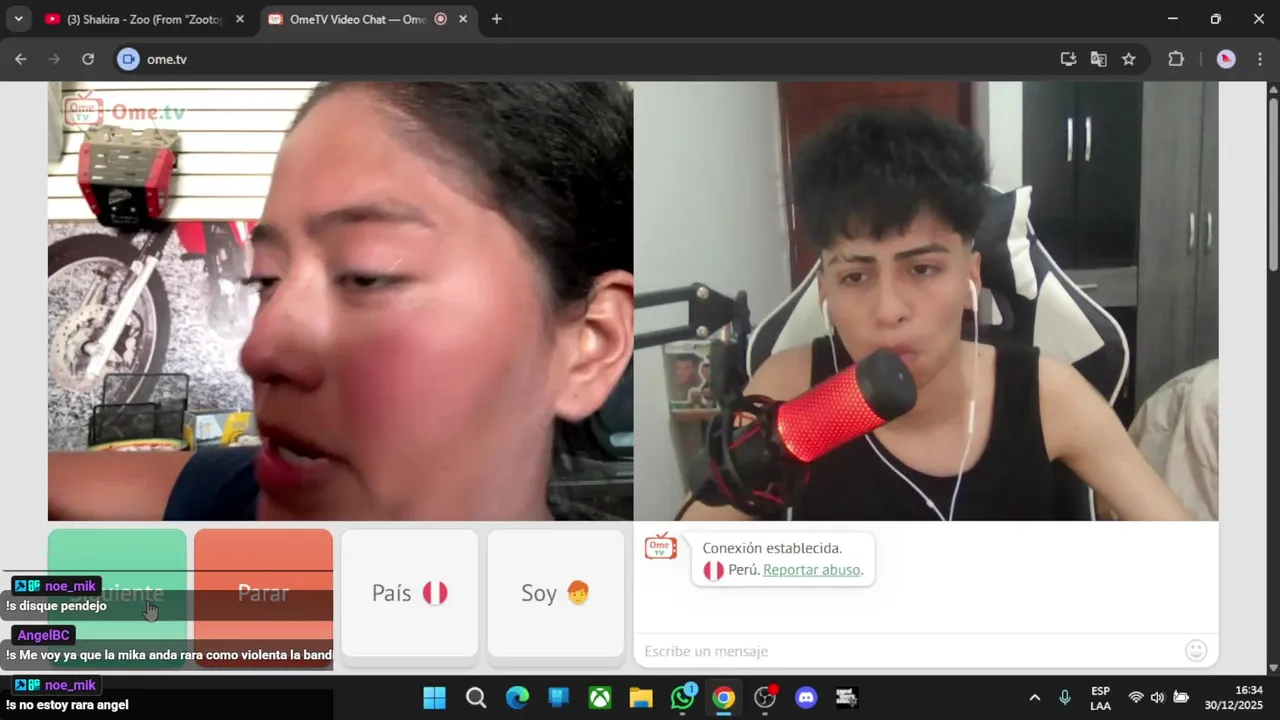Image resolution: width=1280 pixels, height=720 pixels.
Task: Open OBS Studio from the taskbar
Action: 765,698
